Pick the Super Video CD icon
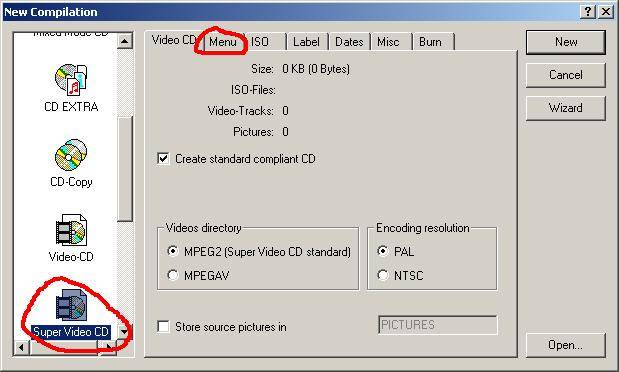 (71, 304)
